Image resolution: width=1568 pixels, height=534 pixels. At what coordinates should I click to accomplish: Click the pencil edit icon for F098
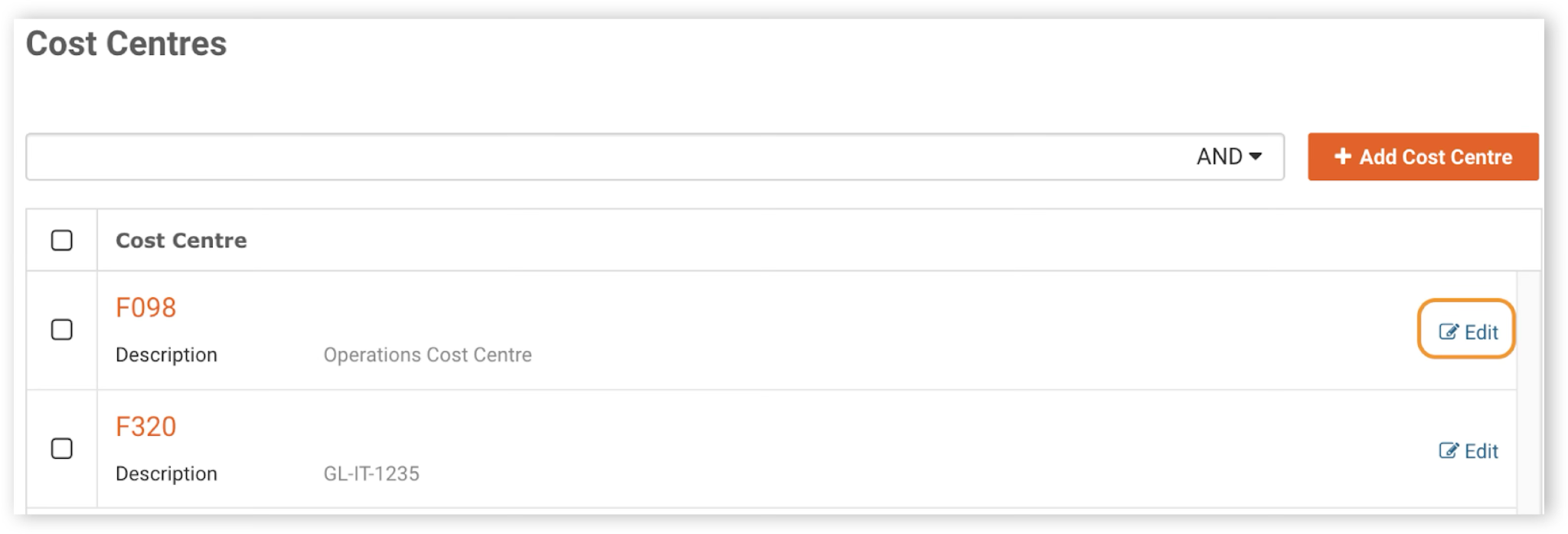coord(1449,332)
